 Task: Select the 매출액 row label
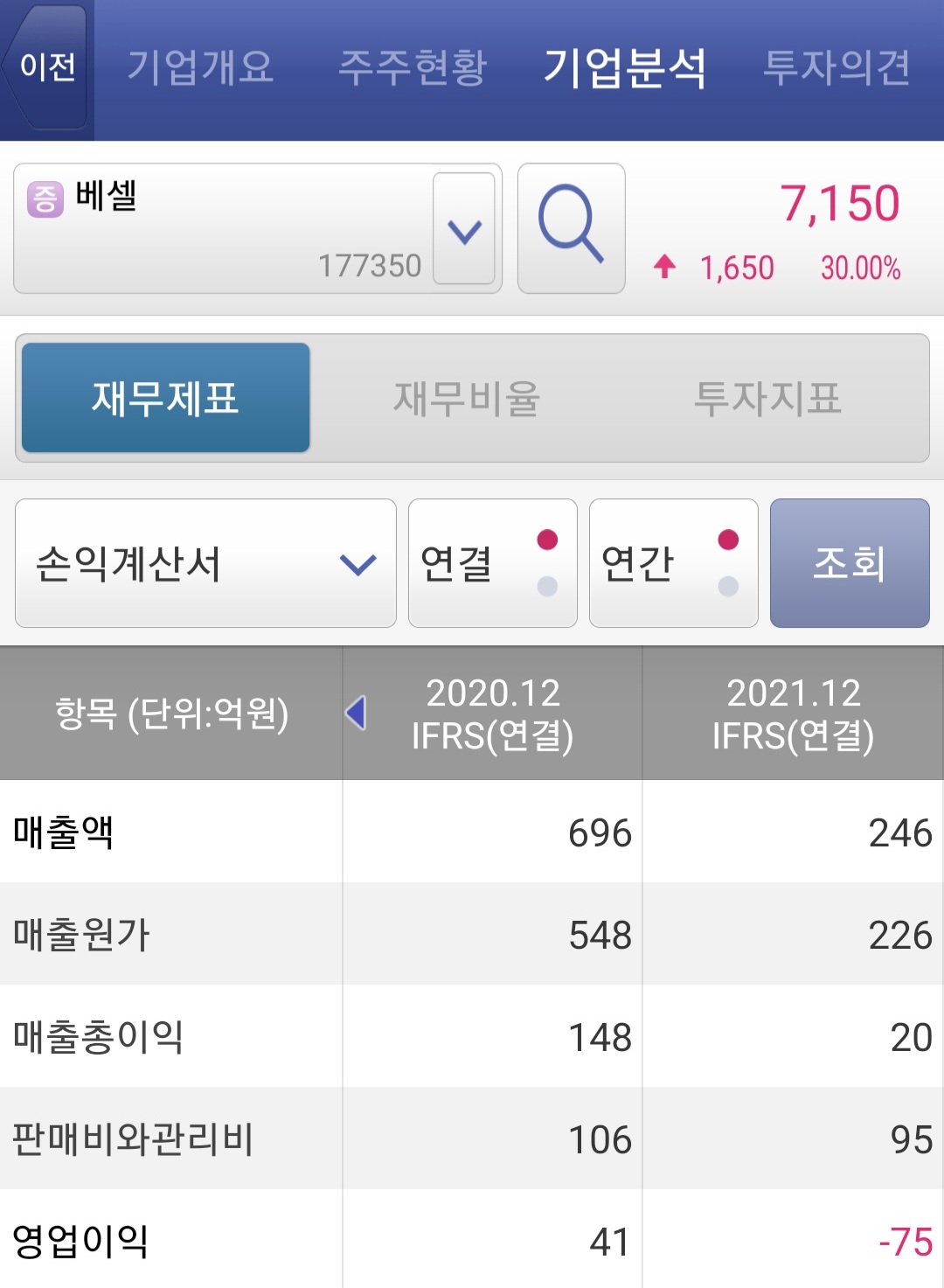click(x=63, y=832)
